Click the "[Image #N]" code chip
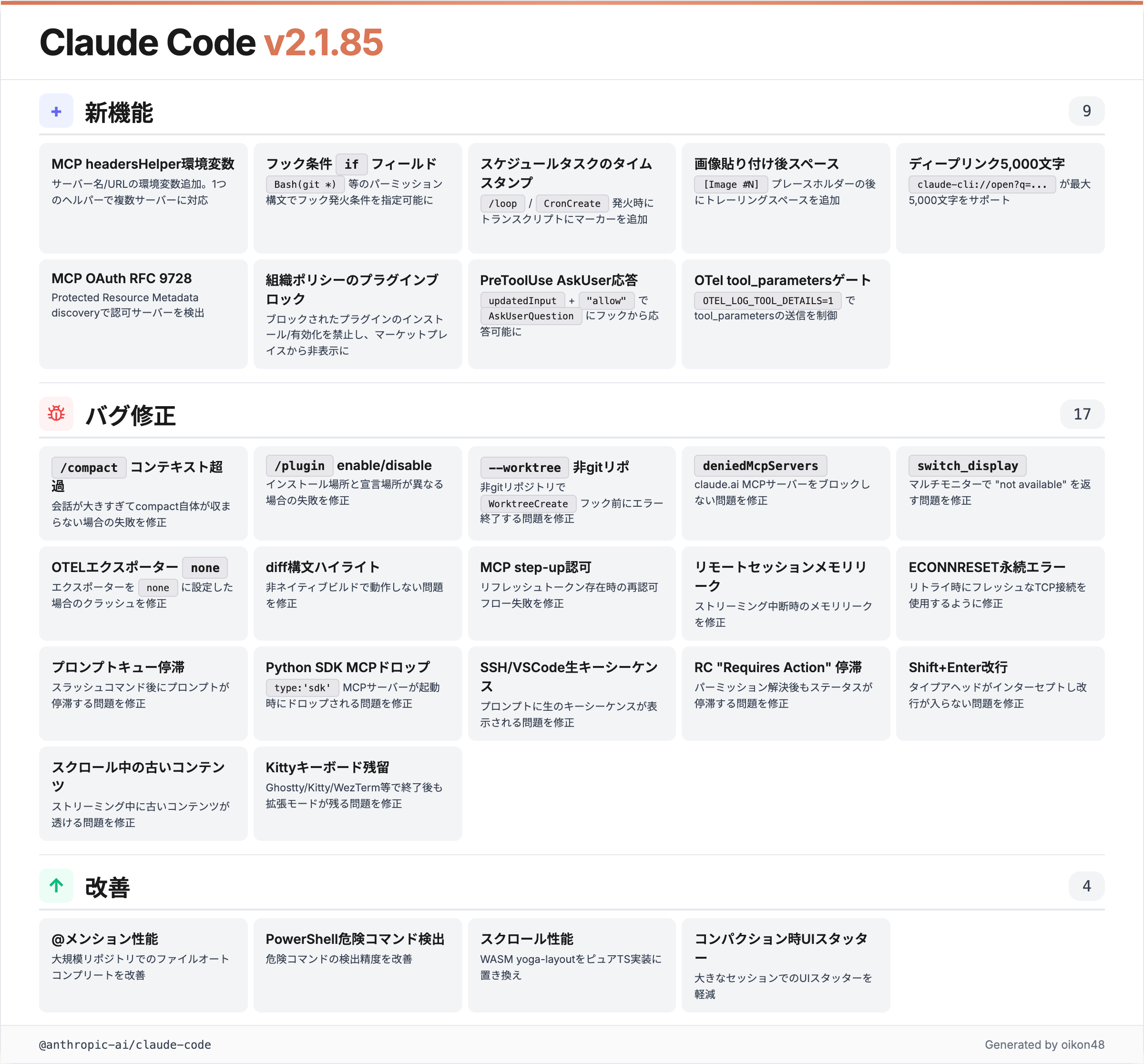Image resolution: width=1144 pixels, height=1064 pixels. (731, 184)
